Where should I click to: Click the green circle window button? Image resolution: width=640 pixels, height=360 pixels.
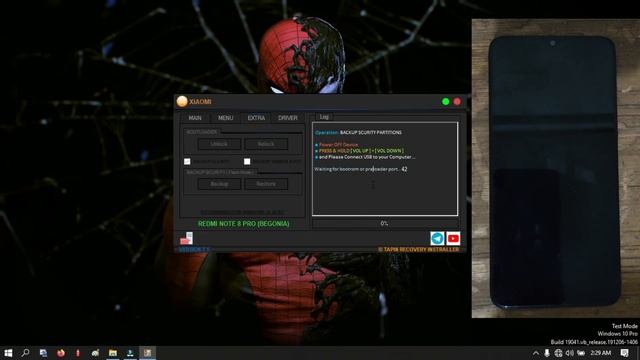(x=446, y=102)
